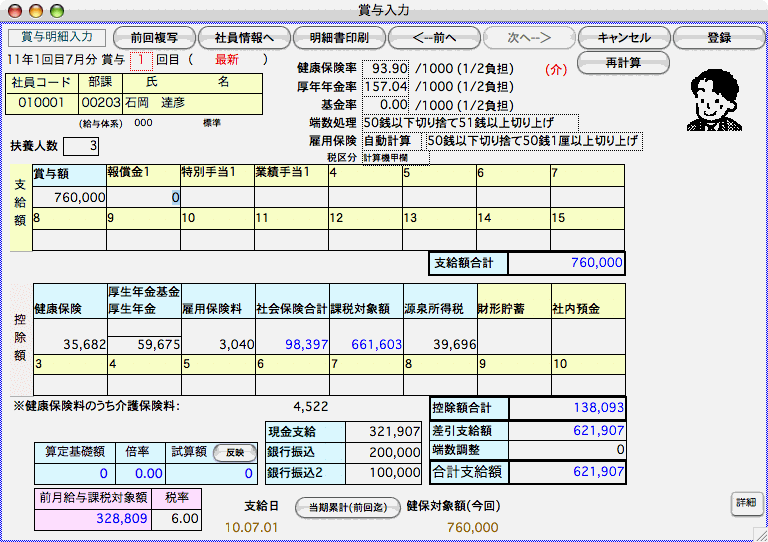Select the 賞与額 amount field 760,000
The image size is (768, 542).
[69, 197]
